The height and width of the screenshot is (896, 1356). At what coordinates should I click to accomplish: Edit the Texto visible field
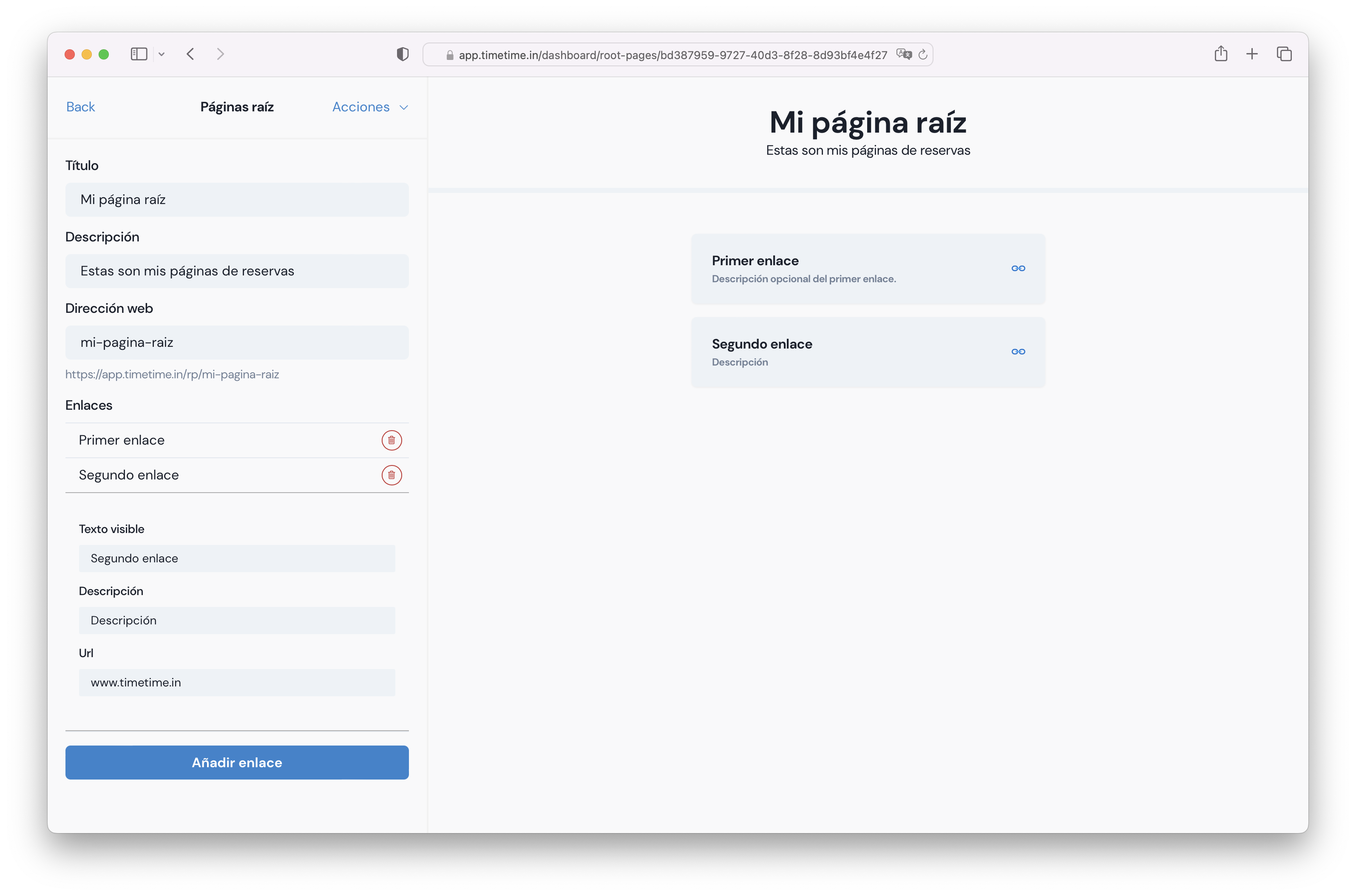[x=237, y=558]
